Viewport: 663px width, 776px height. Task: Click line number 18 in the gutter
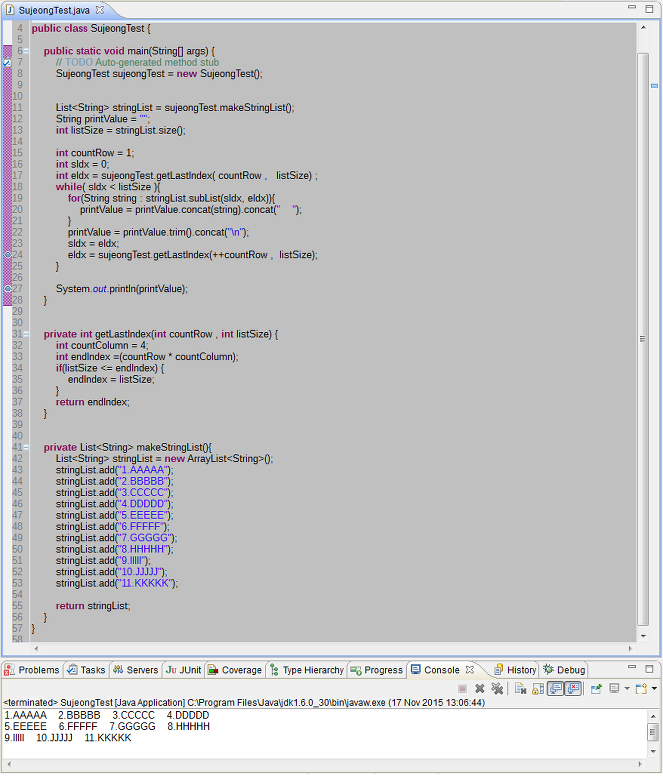18,187
